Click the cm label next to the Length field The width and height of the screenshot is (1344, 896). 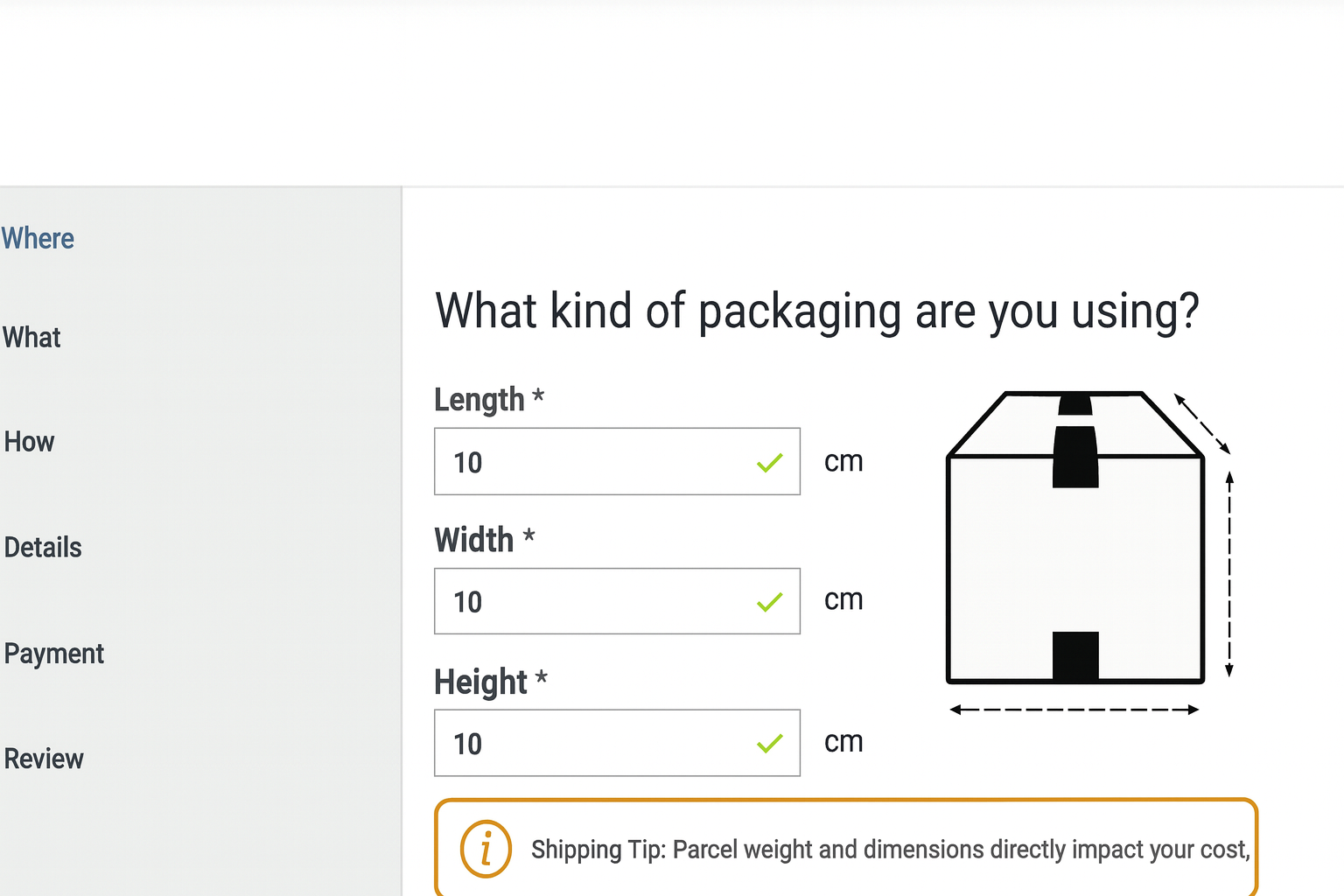click(843, 461)
